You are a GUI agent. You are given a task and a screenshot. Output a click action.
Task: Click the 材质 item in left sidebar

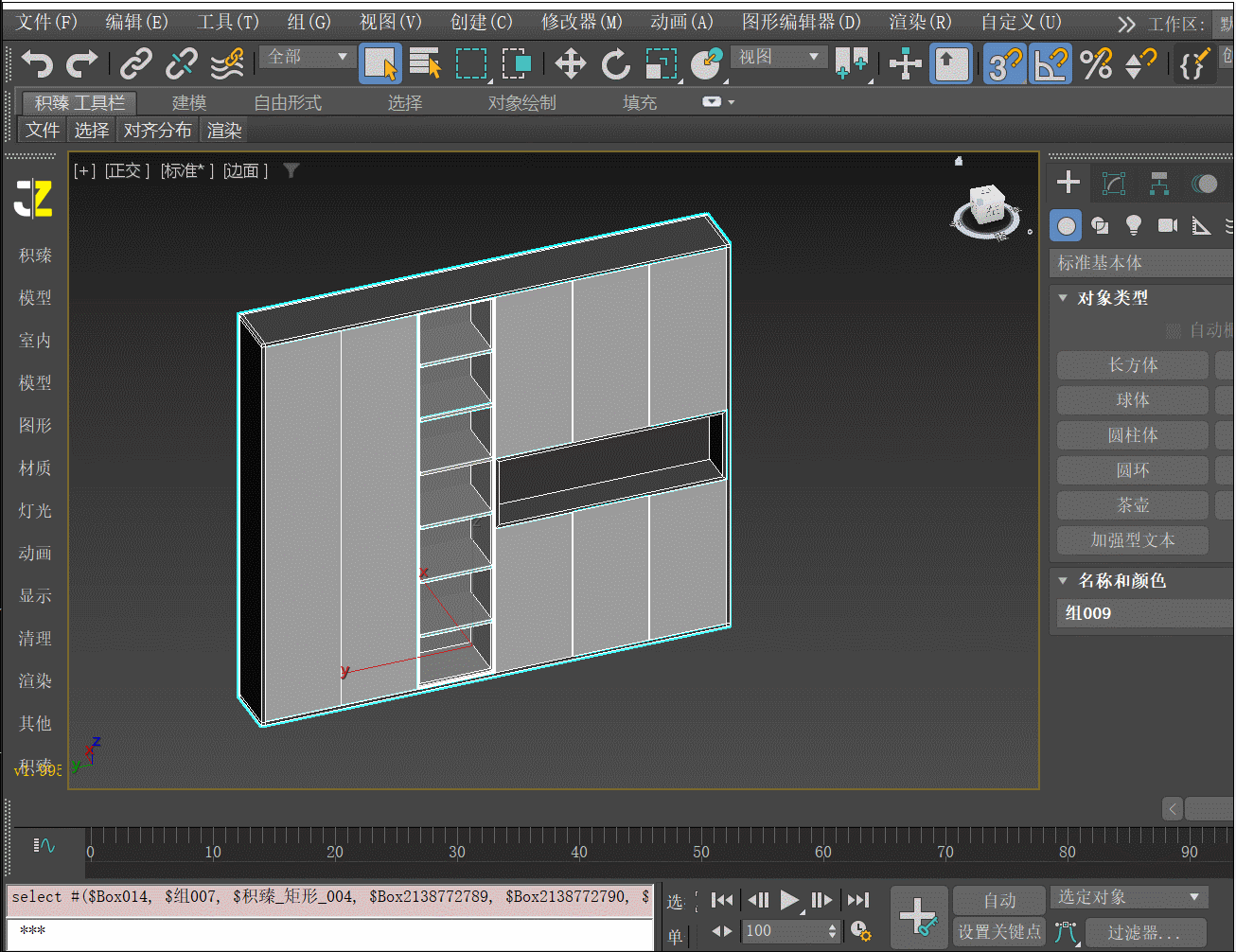click(x=35, y=468)
